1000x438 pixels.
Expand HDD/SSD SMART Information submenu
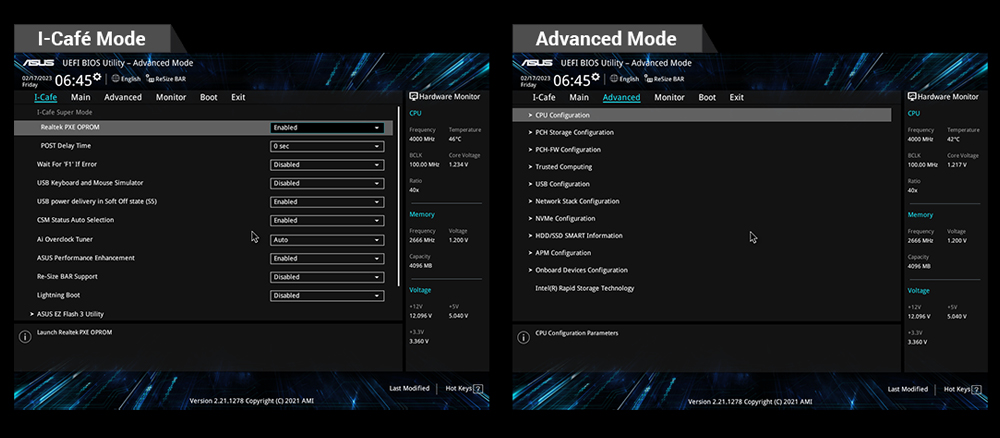(x=575, y=236)
